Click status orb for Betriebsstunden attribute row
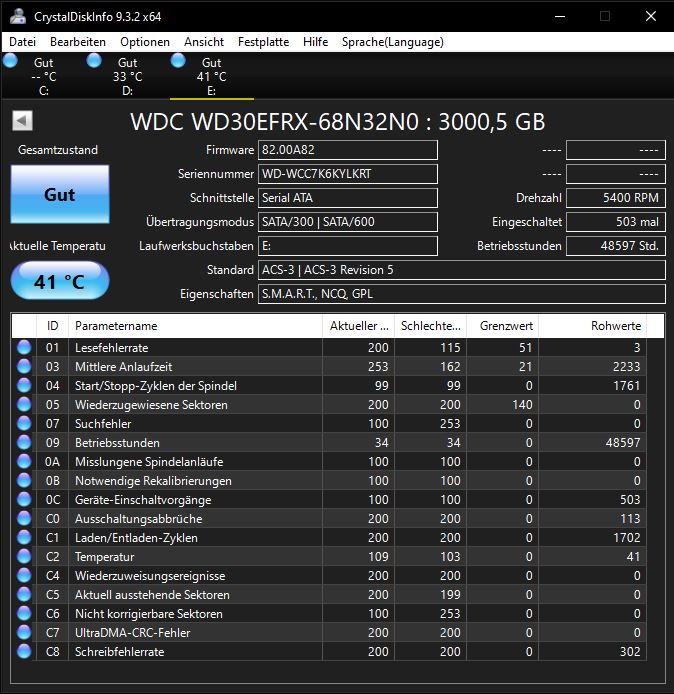The width and height of the screenshot is (674, 694). (24, 443)
